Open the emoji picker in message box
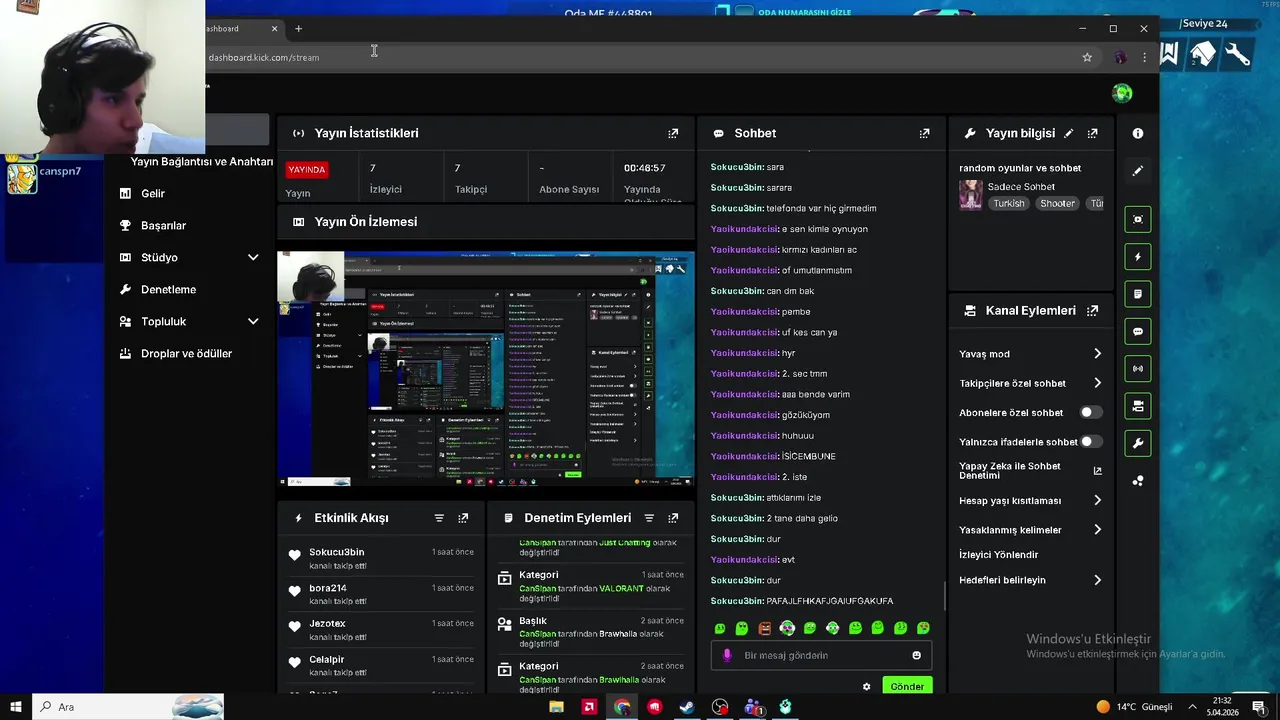This screenshot has height=720, width=1280. click(916, 655)
